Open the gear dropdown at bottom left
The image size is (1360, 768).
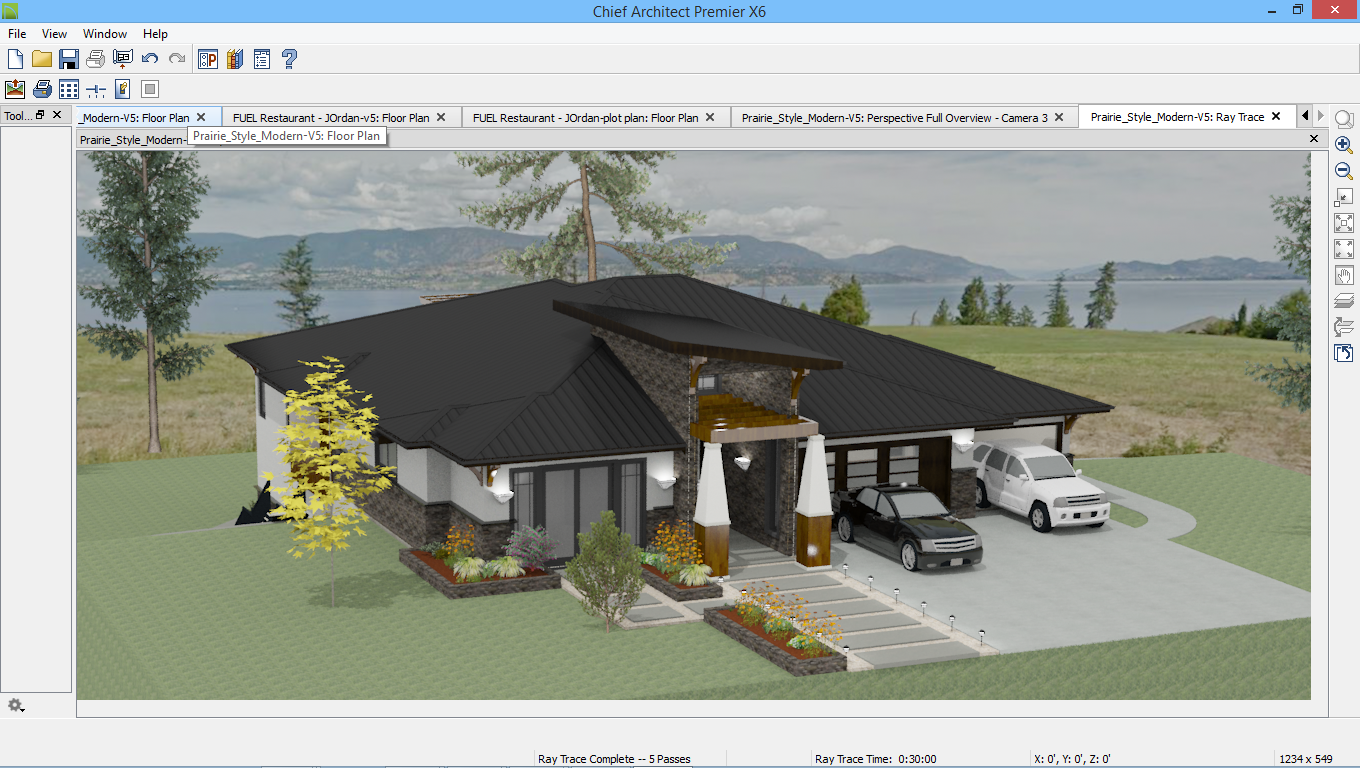[x=15, y=706]
